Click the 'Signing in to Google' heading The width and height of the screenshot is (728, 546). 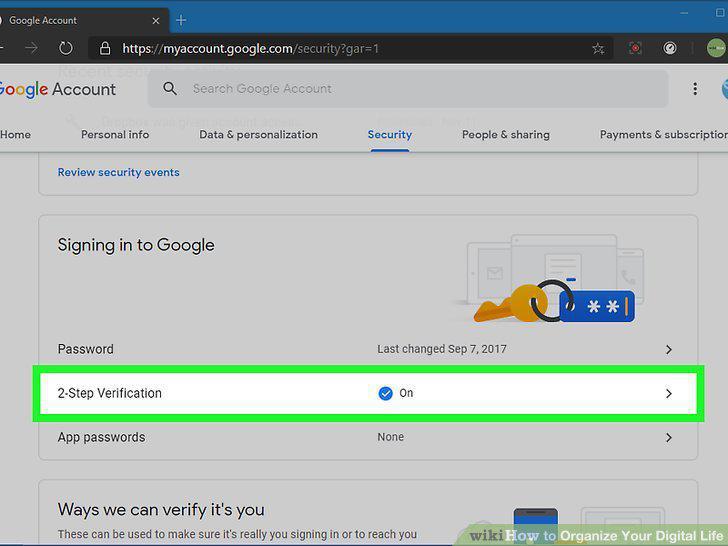pyautogui.click(x=136, y=245)
